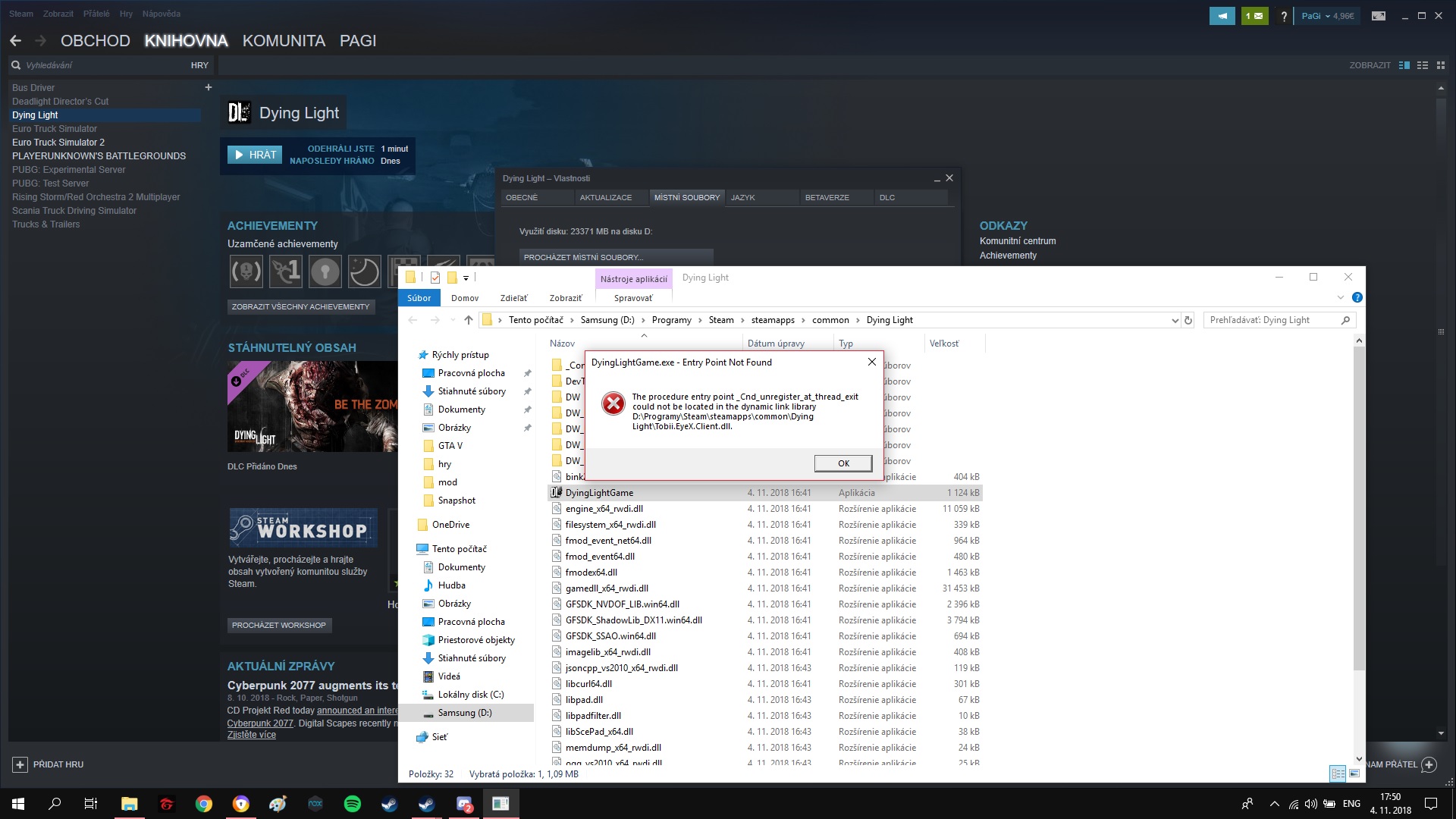Expand the Explorer ribbon chevron

[1340, 297]
